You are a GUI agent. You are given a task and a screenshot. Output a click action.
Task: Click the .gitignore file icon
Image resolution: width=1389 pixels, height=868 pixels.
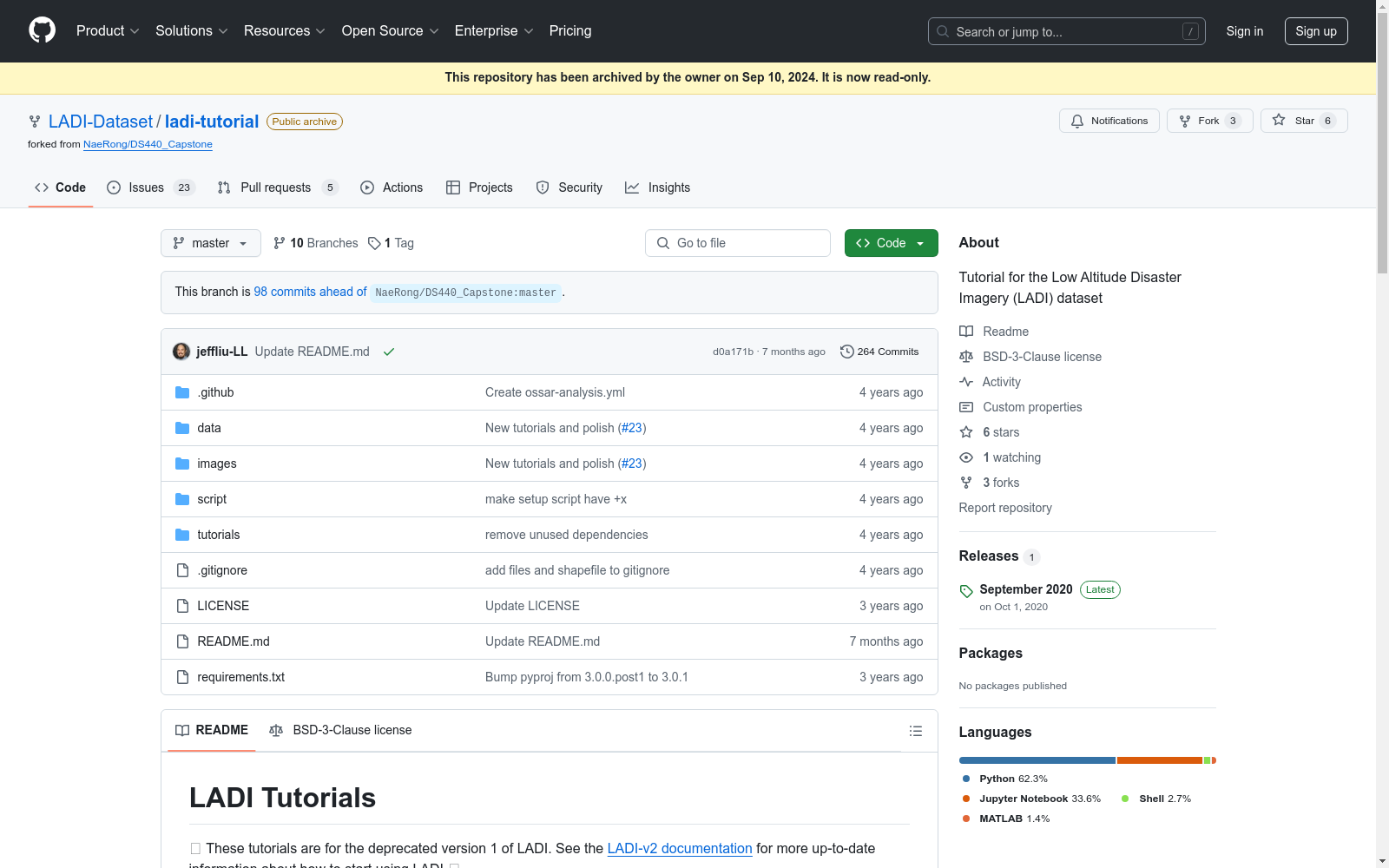pyautogui.click(x=182, y=570)
